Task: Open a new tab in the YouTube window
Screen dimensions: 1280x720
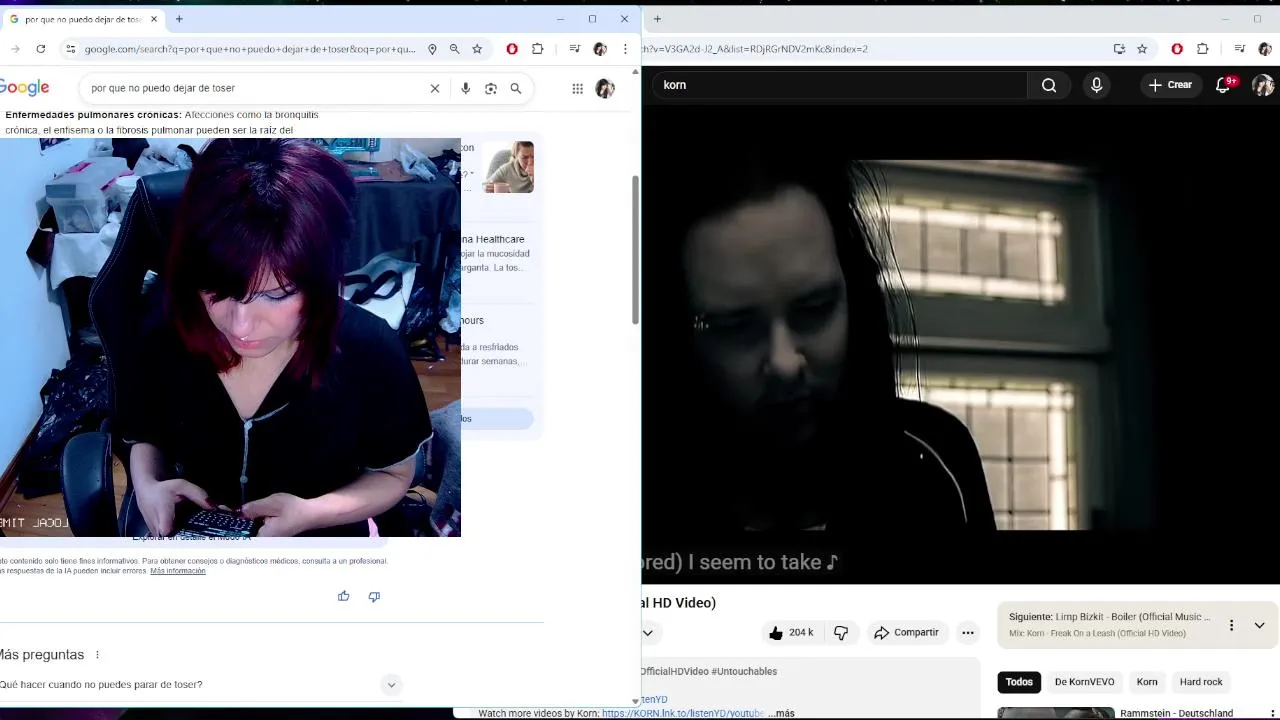Action: 657,19
